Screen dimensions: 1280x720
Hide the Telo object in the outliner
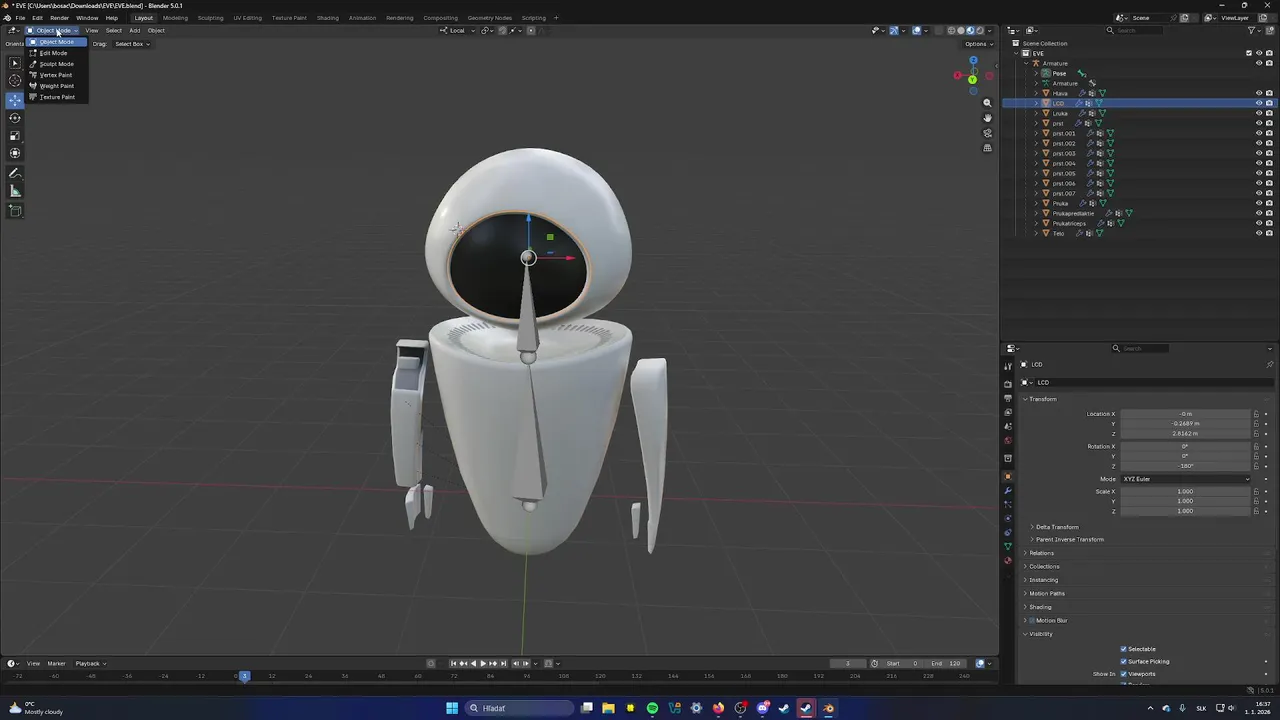(x=1259, y=233)
